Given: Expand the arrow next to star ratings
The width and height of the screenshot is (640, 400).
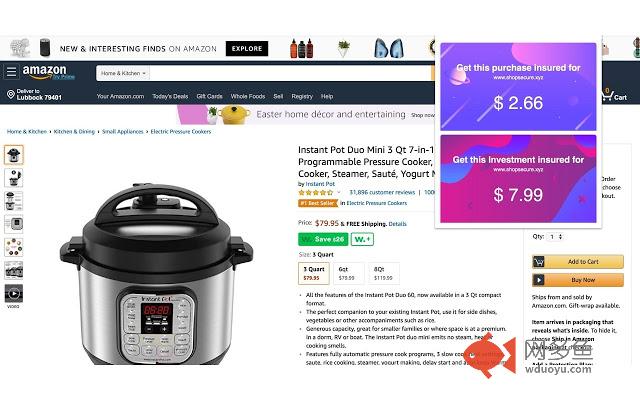Looking at the screenshot, I should click(339, 192).
